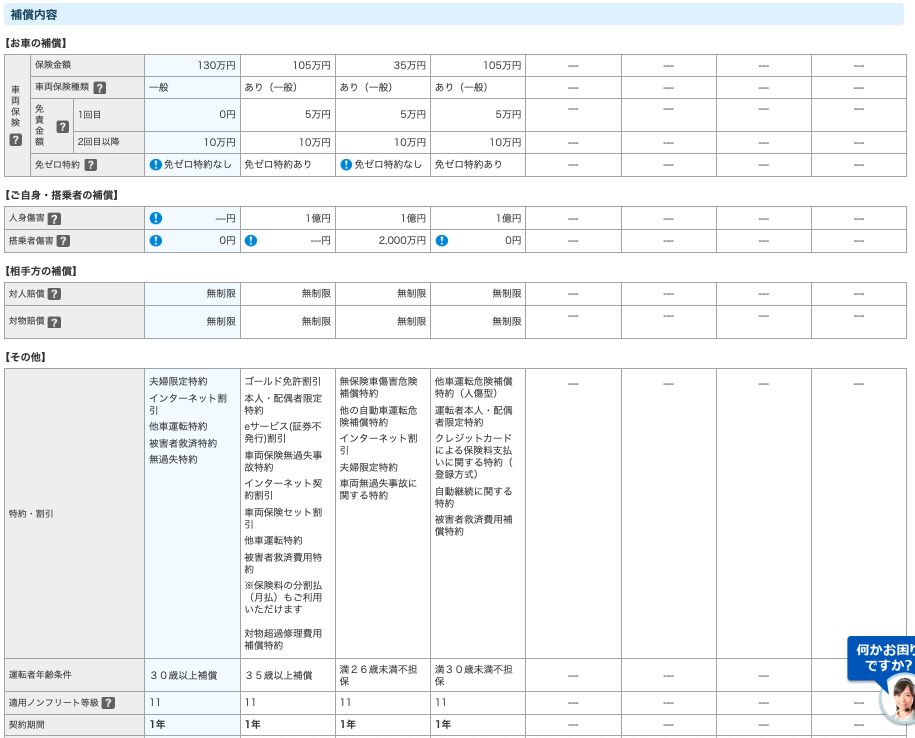Screen dimensions: 915x738
Task: Click the help icon beside 人身傷害
Action: (54, 219)
